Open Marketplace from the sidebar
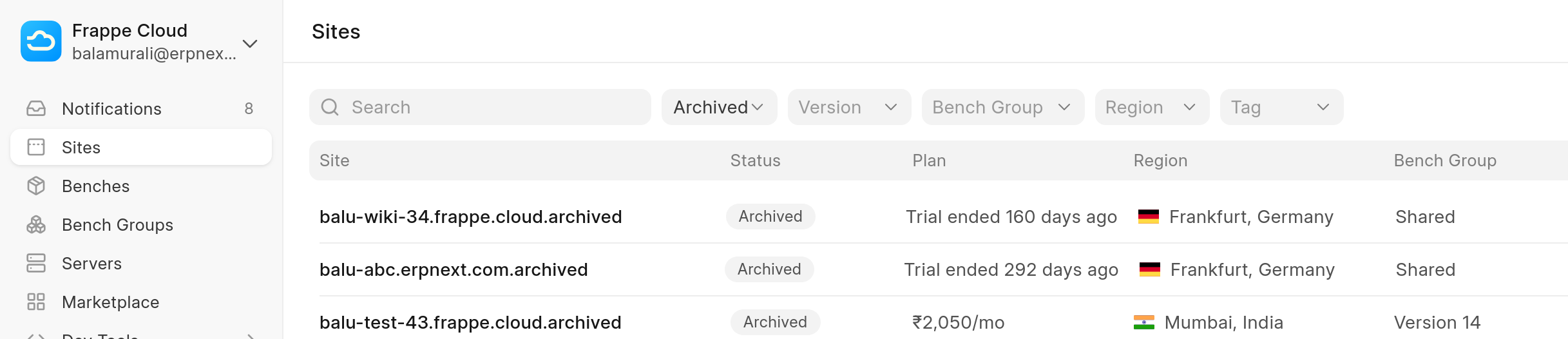 point(110,302)
